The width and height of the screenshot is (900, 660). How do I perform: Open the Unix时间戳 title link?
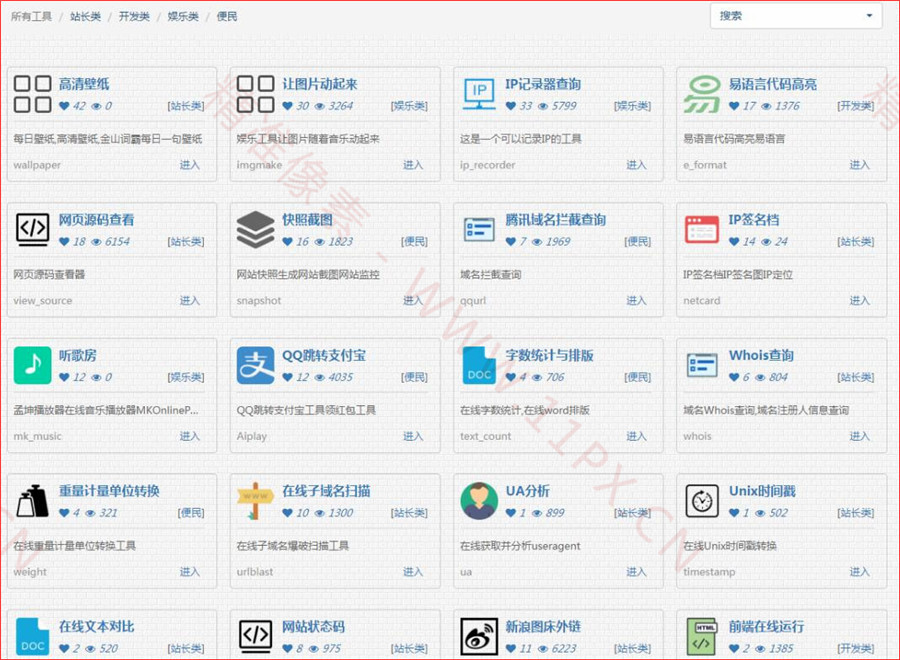(x=762, y=491)
